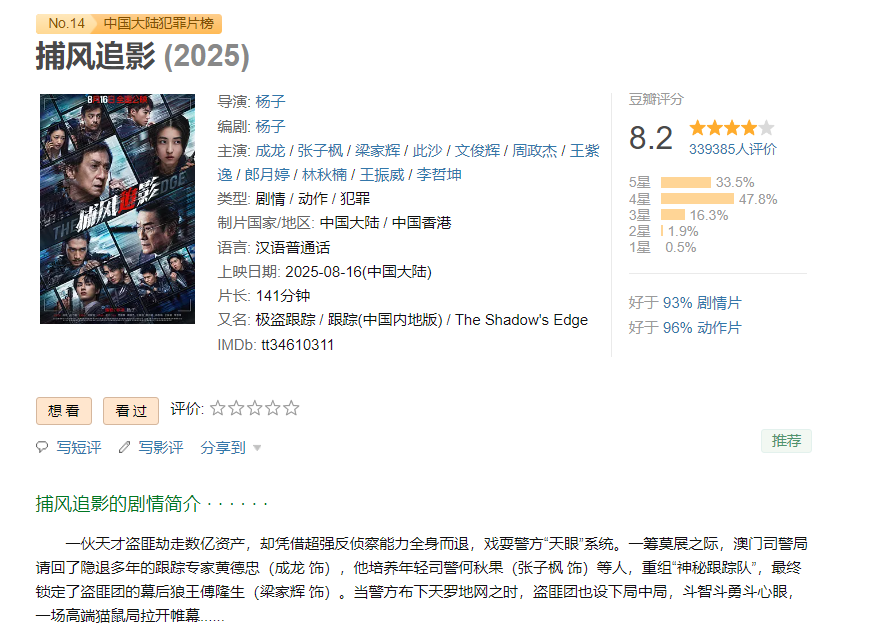873x641 pixels.
Task: Open the 分享到 share dropdown
Action: [x=231, y=447]
